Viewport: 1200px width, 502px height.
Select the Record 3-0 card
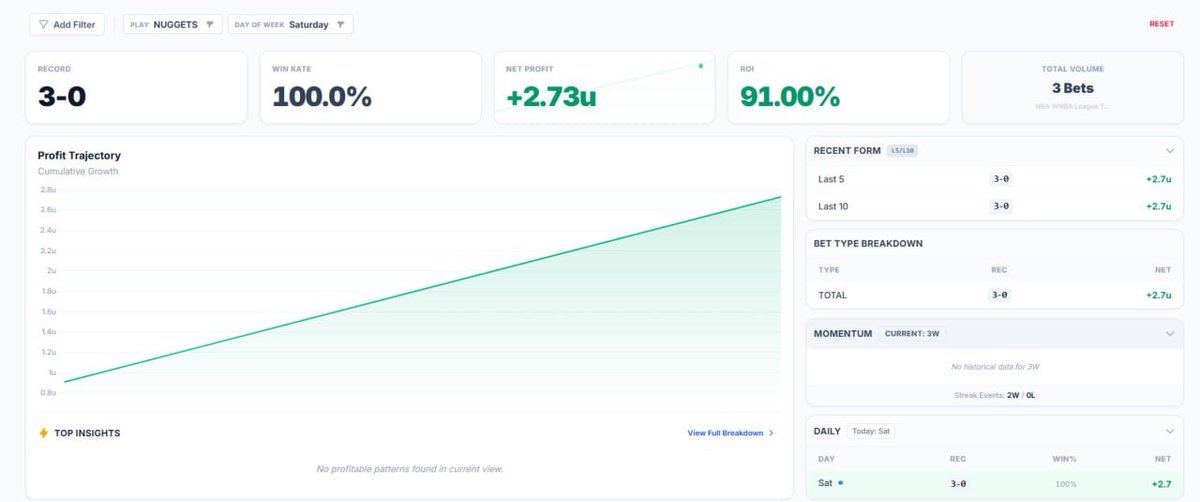pyautogui.click(x=136, y=88)
